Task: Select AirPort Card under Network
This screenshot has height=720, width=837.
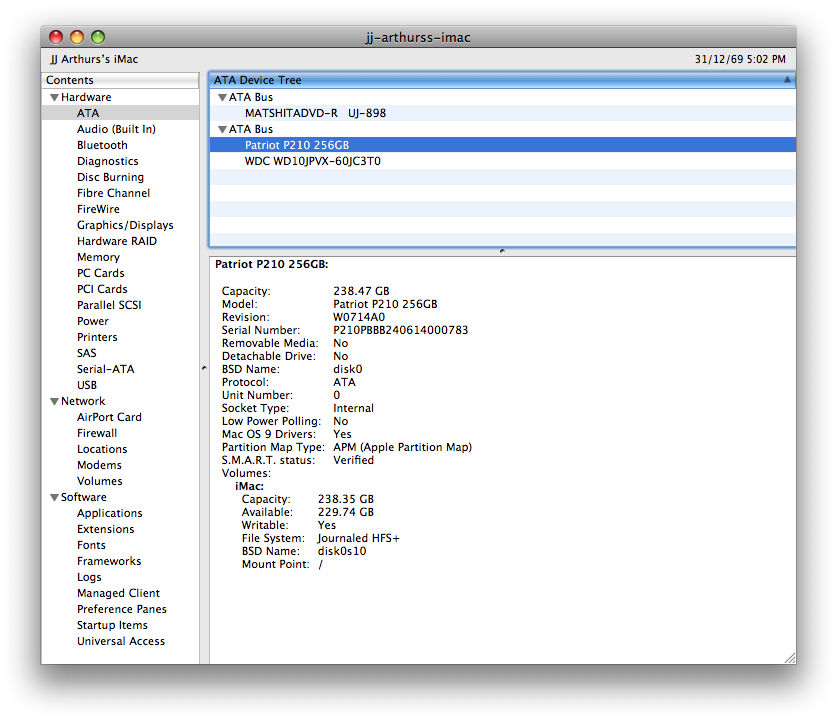Action: [109, 417]
